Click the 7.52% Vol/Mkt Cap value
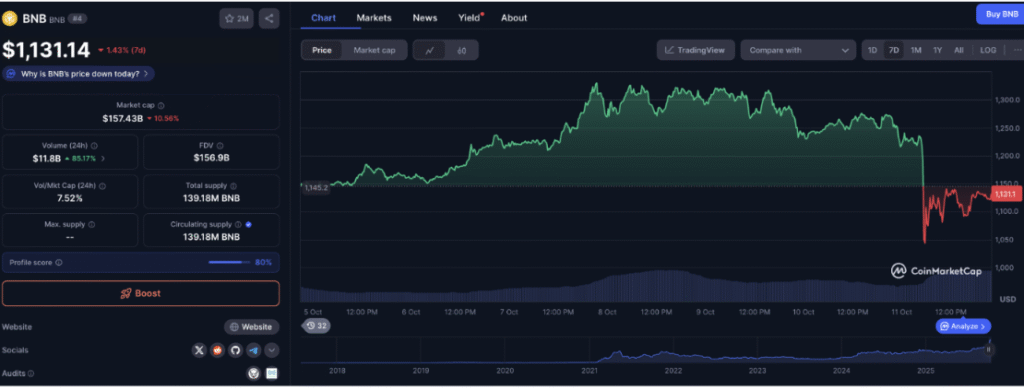 coord(70,198)
